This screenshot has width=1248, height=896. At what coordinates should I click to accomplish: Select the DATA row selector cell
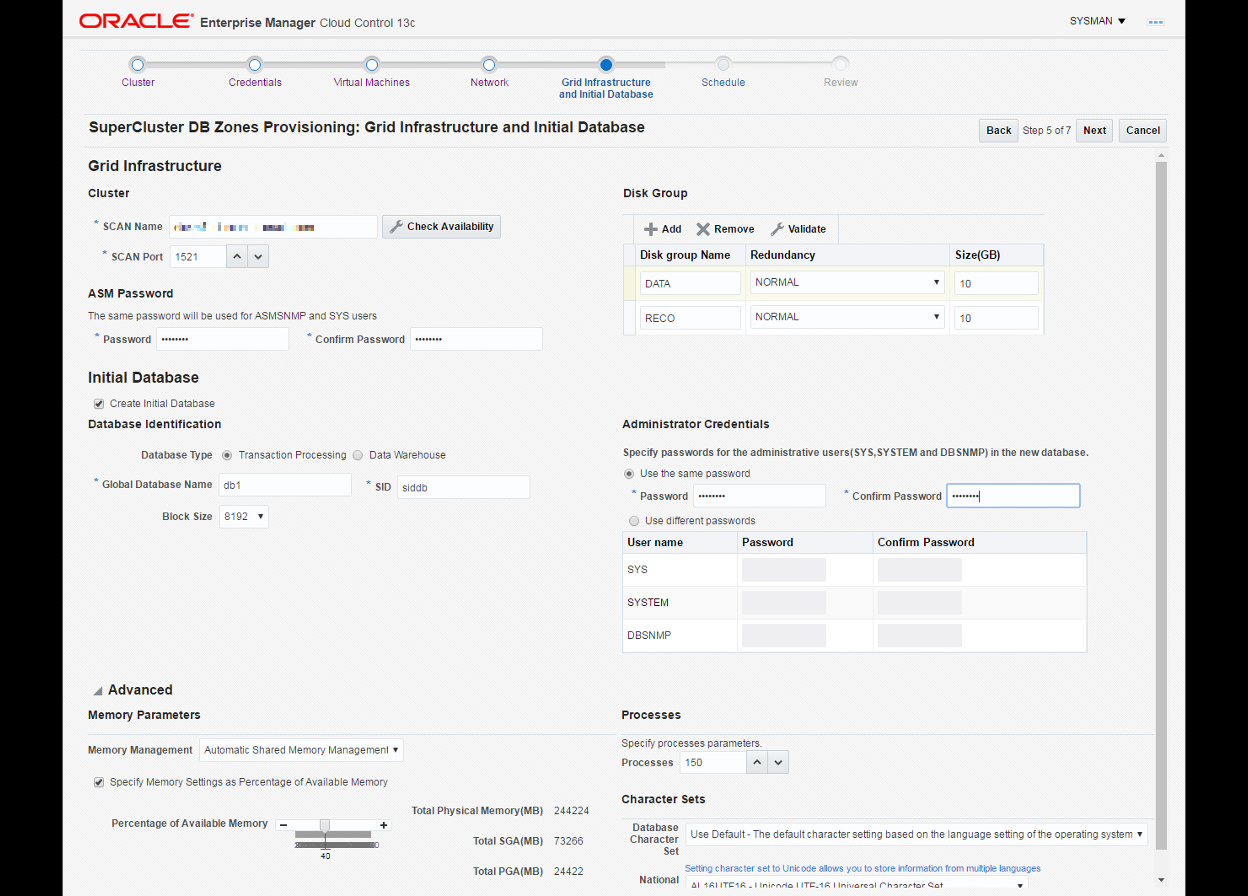click(629, 284)
